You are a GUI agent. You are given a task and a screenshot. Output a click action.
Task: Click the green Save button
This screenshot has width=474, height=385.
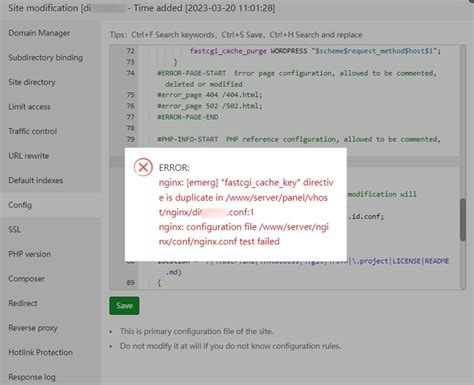tap(124, 306)
